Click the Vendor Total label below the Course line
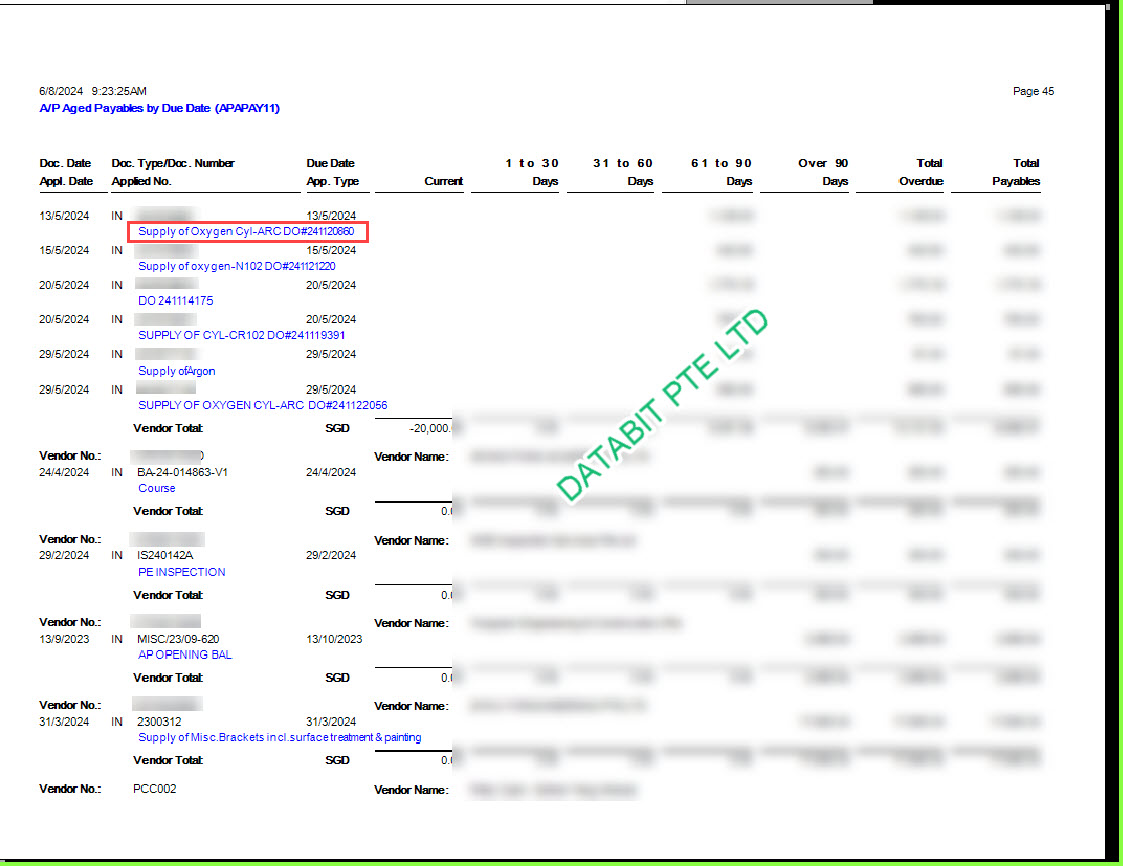Screen dimensions: 1123x866 tap(168, 511)
